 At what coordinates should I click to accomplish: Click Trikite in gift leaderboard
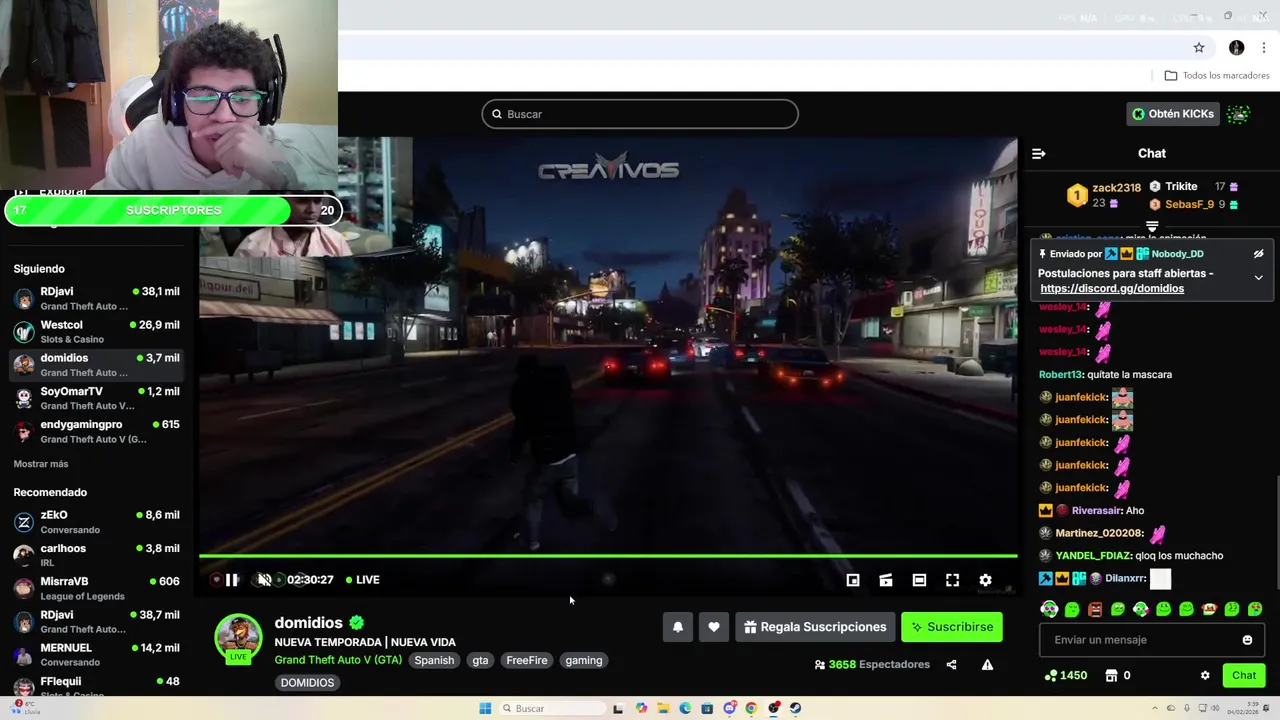1181,187
